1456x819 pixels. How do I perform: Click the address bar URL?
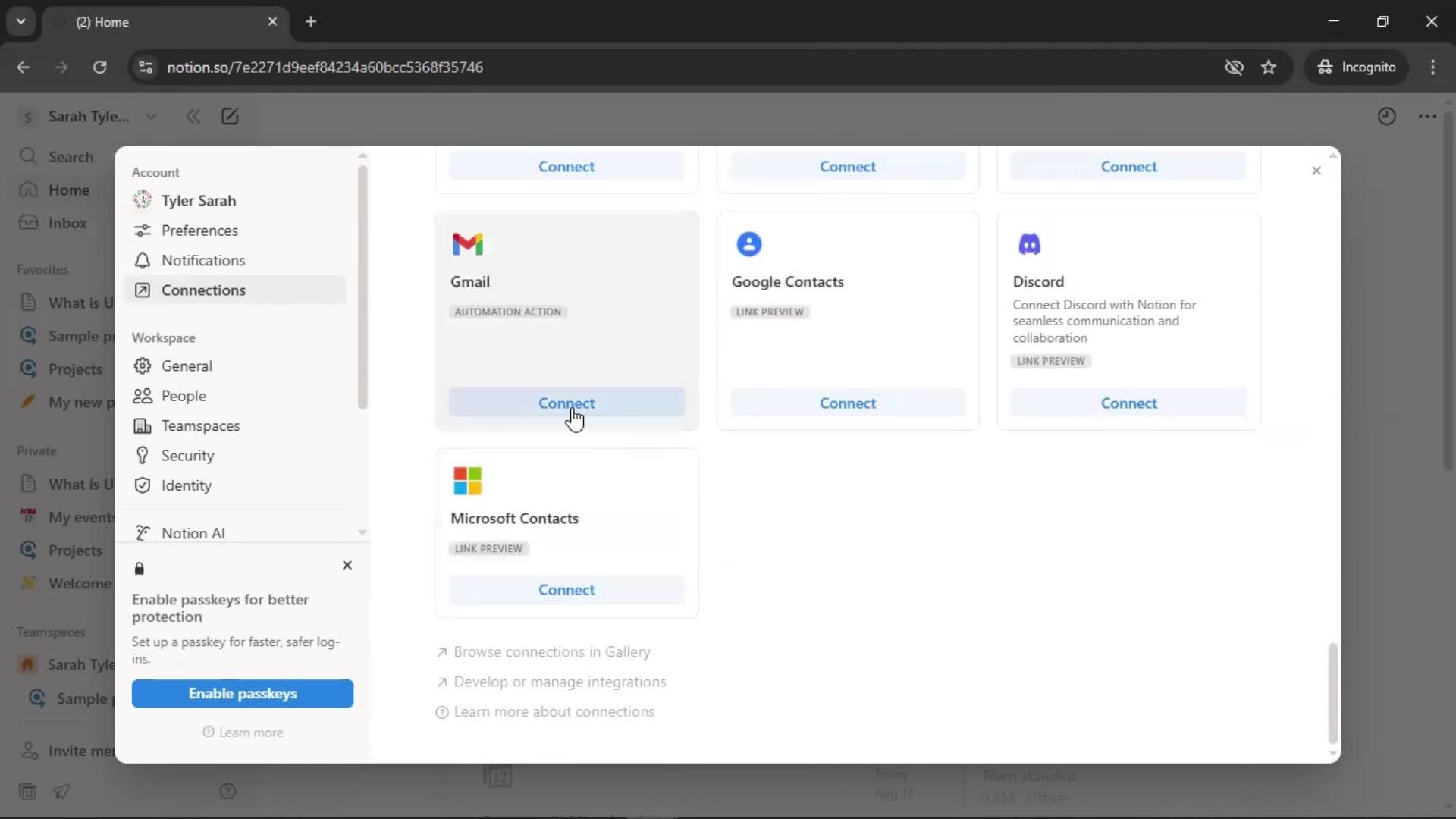(325, 67)
